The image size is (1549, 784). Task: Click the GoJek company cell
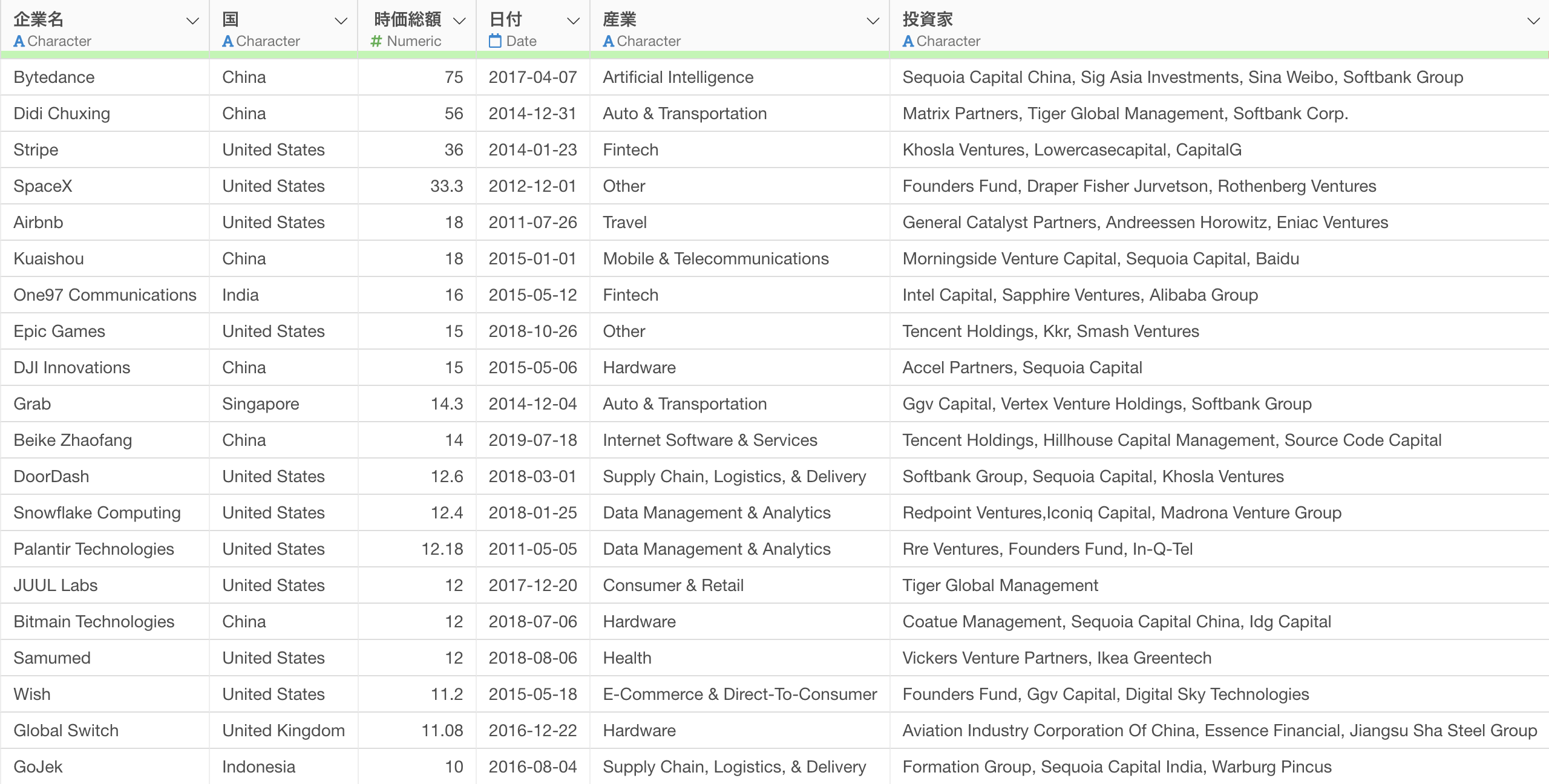105,767
